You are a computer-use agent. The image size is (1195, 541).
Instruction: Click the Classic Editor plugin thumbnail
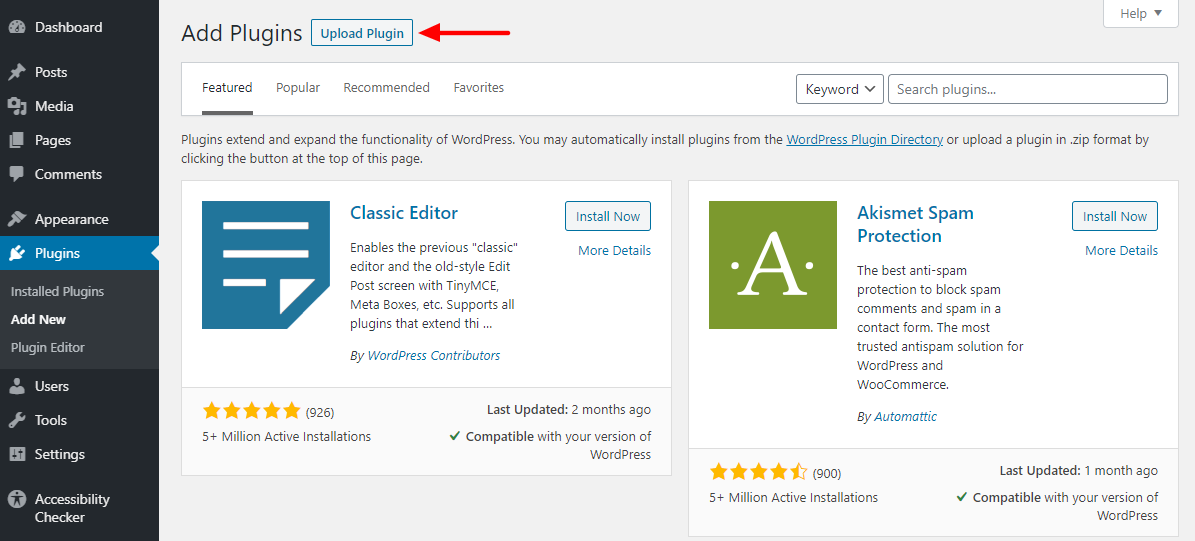point(266,265)
